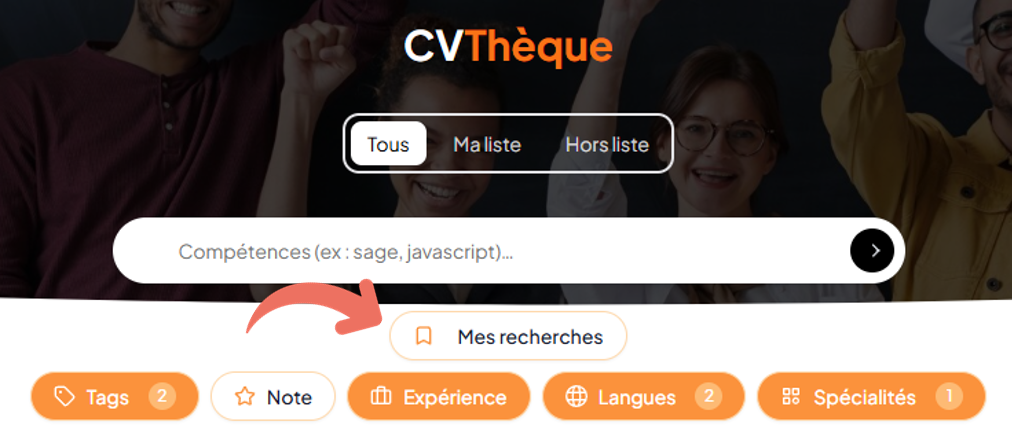
Task: Click the briefcase icon on Expérience filter
Action: pyautogui.click(x=381, y=397)
